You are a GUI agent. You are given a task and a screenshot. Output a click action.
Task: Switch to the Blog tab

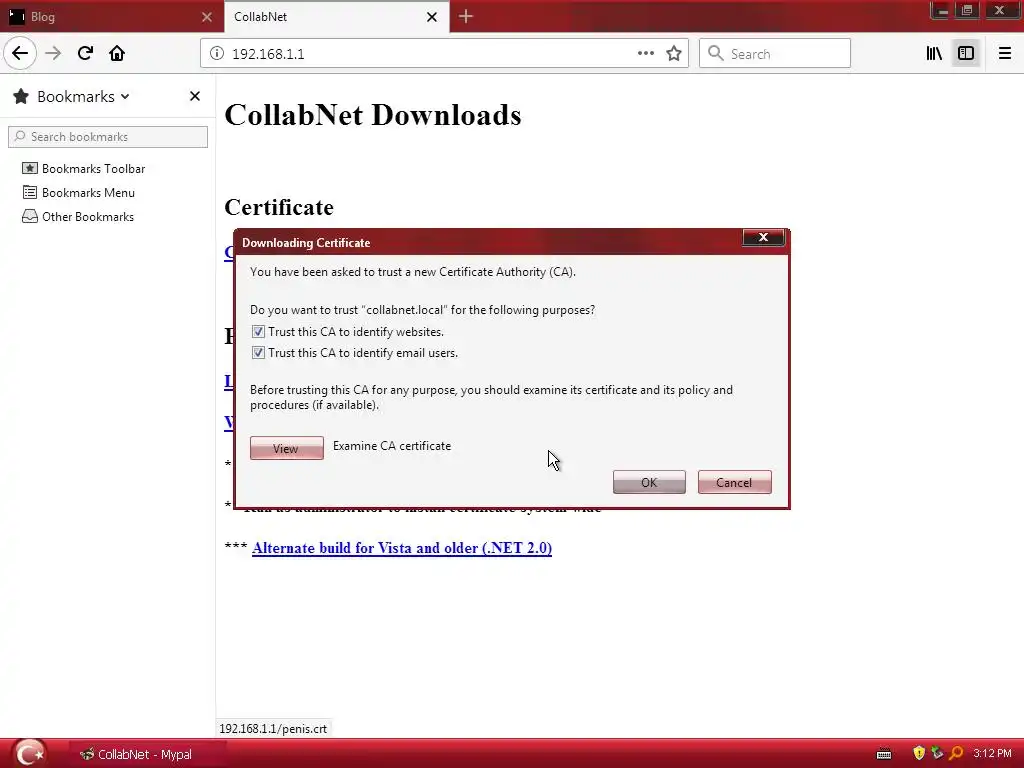coord(112,17)
